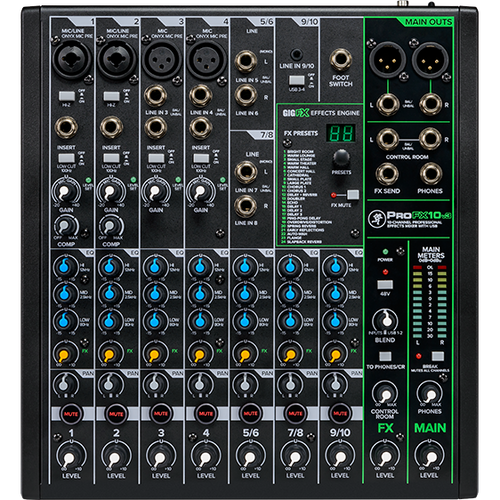The height and width of the screenshot is (500, 500).
Task: Click the right XLR MAIN OUT connector
Action: click(430, 60)
